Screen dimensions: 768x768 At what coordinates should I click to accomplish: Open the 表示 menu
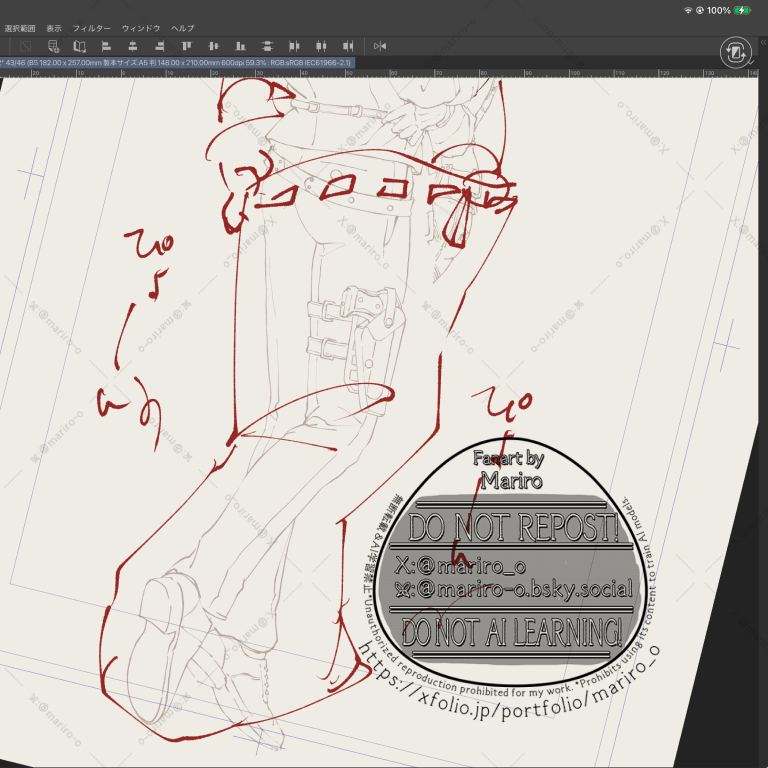54,28
